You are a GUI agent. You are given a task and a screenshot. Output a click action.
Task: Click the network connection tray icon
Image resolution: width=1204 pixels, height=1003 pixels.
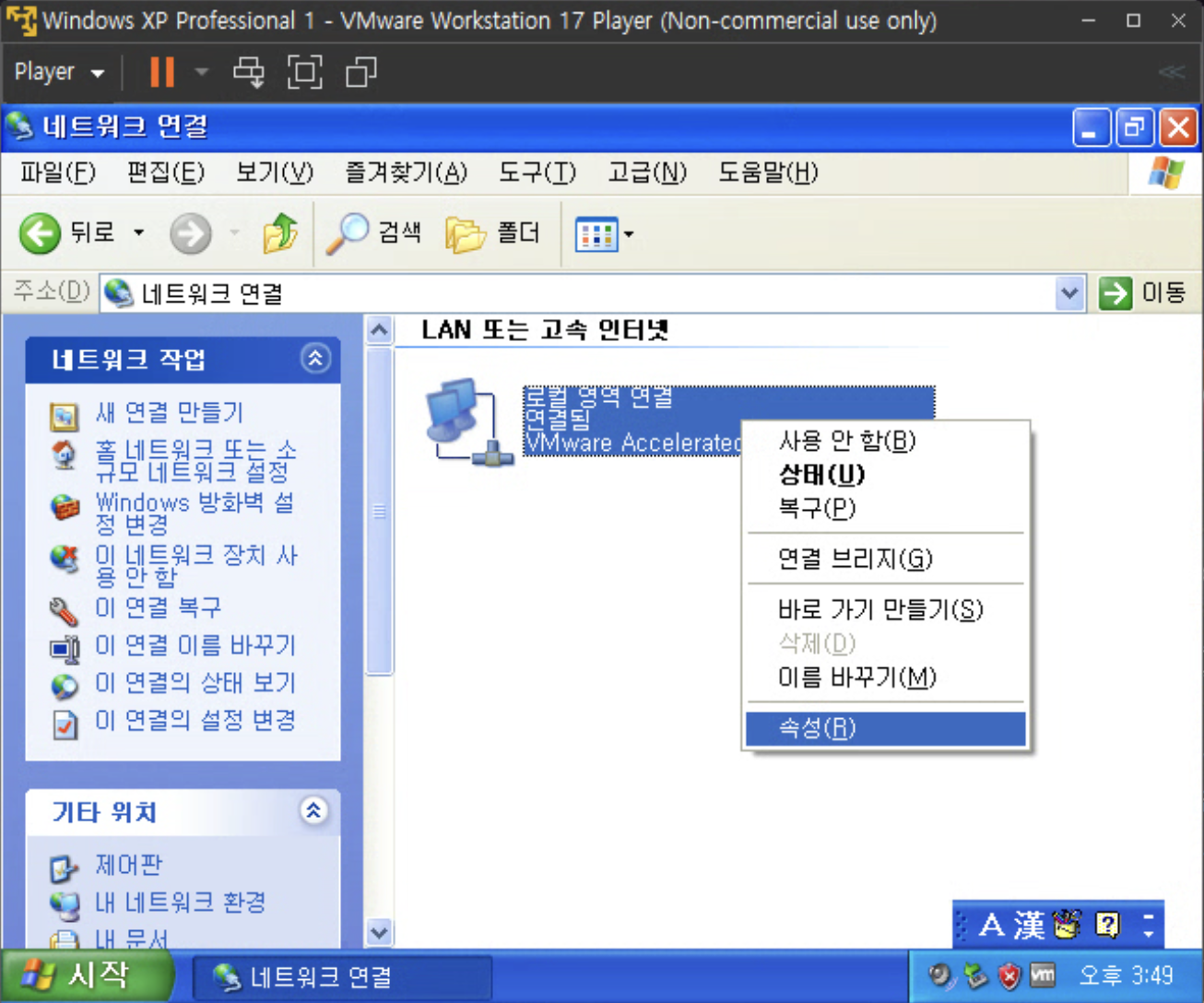tap(976, 975)
